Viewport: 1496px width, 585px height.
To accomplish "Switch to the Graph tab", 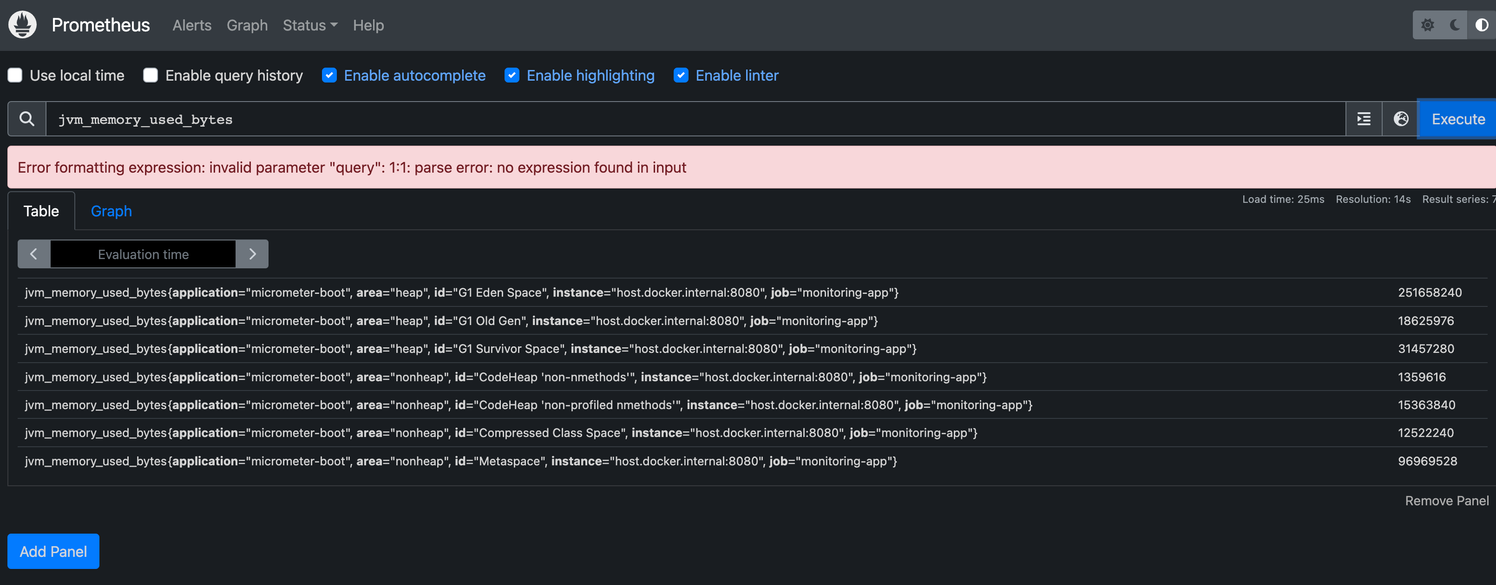I will 110,211.
